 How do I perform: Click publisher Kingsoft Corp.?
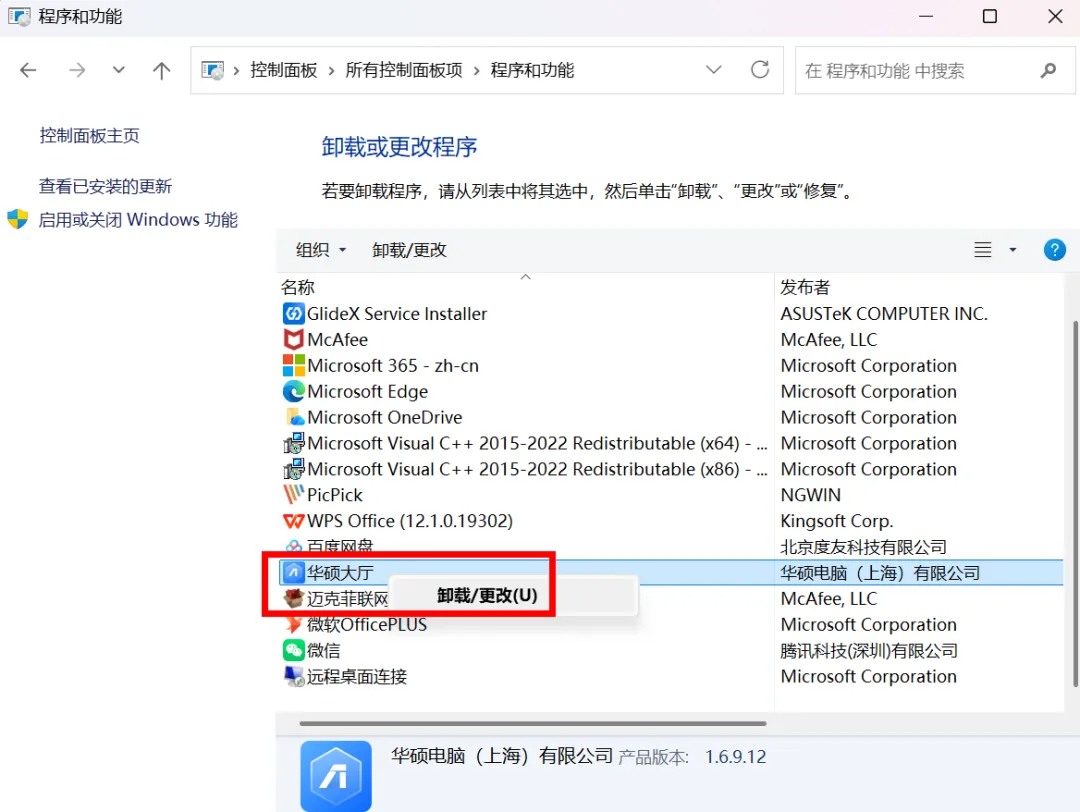837,521
